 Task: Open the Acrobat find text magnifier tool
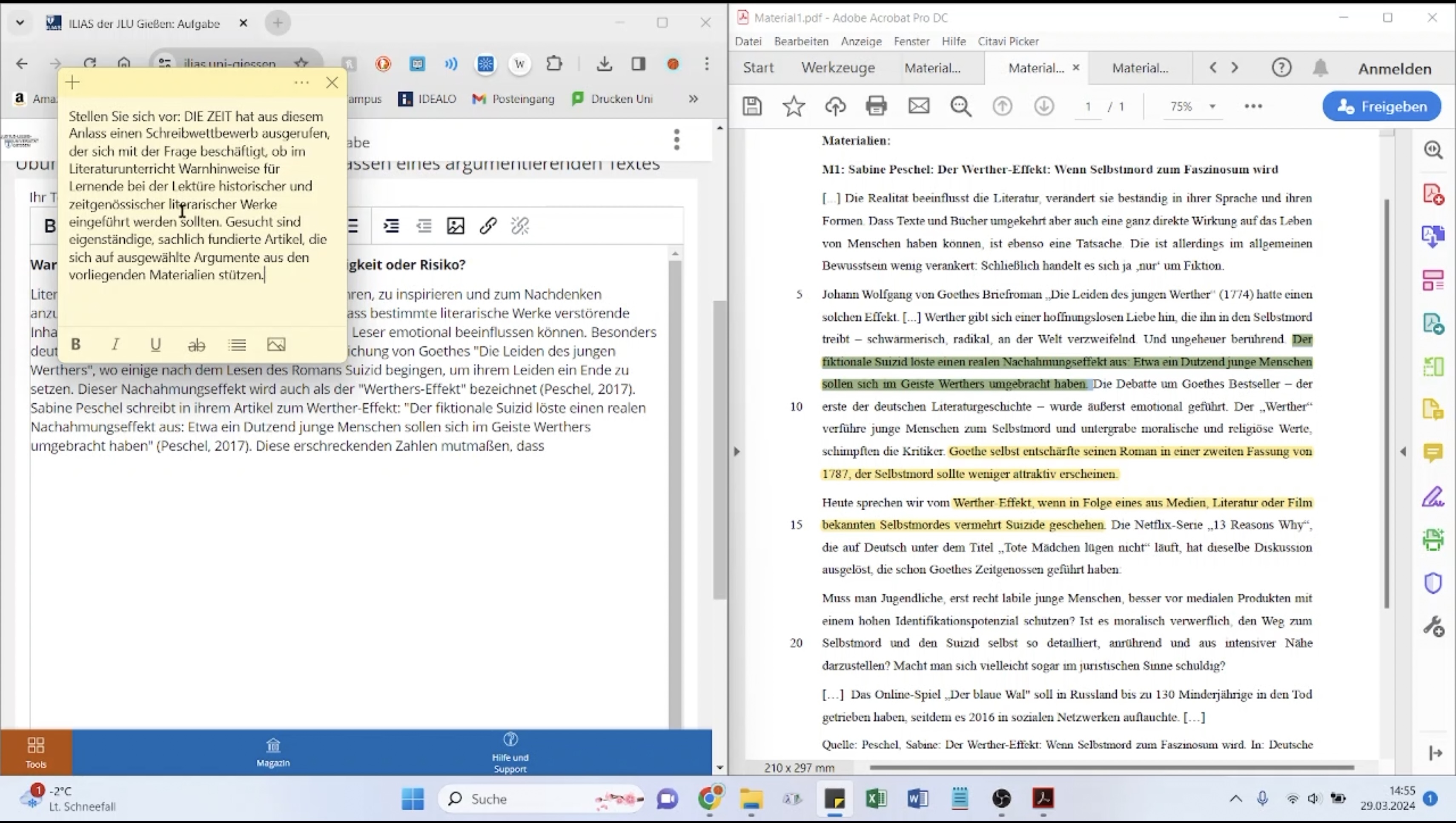pos(961,106)
